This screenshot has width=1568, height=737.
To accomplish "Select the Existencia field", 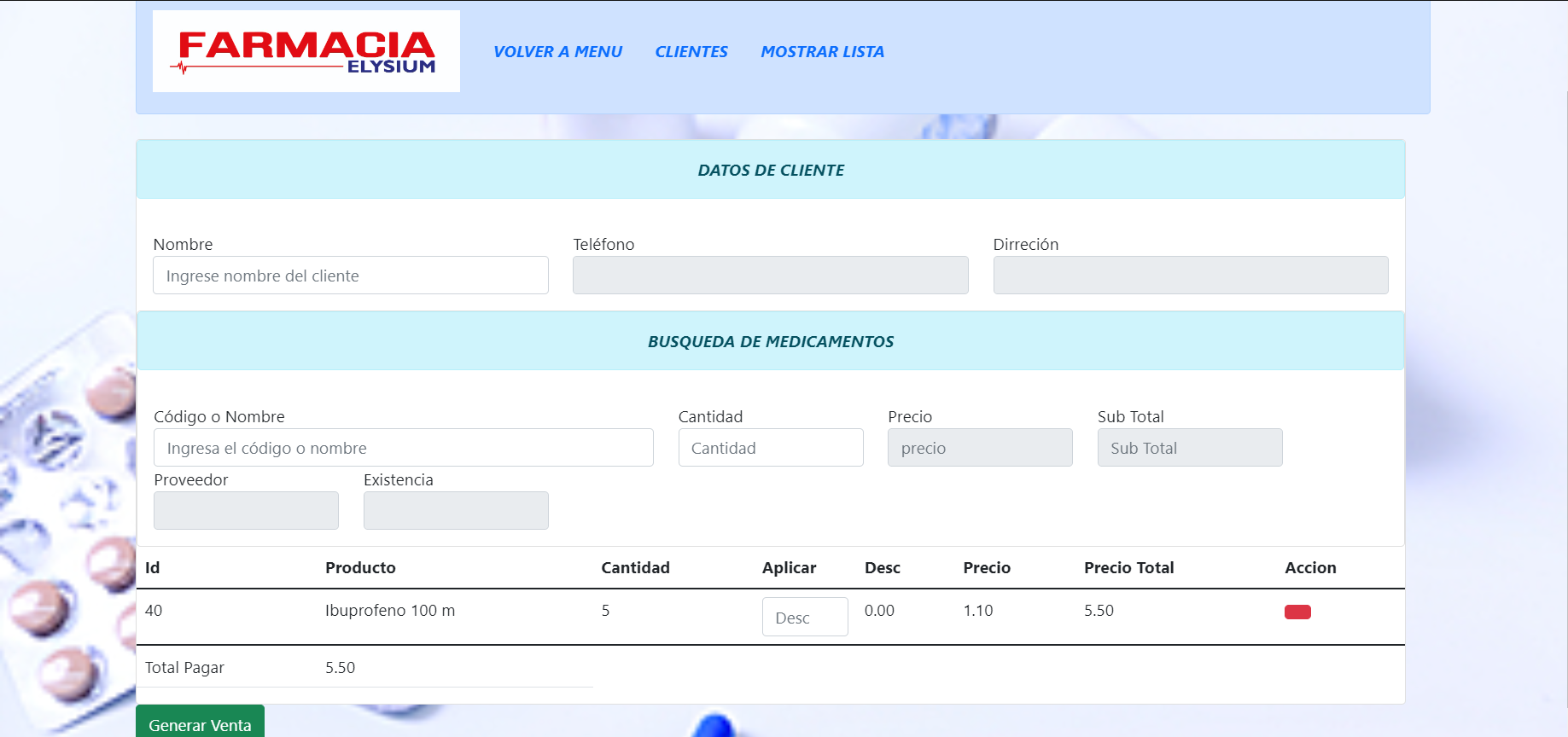I will click(x=456, y=510).
